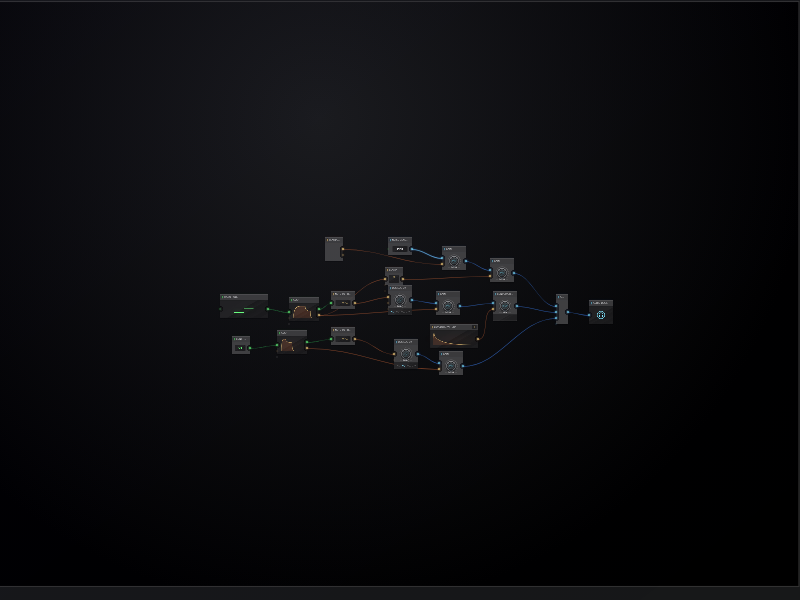Click the blue input port of the final output node
The width and height of the screenshot is (800, 600).
[589, 315]
